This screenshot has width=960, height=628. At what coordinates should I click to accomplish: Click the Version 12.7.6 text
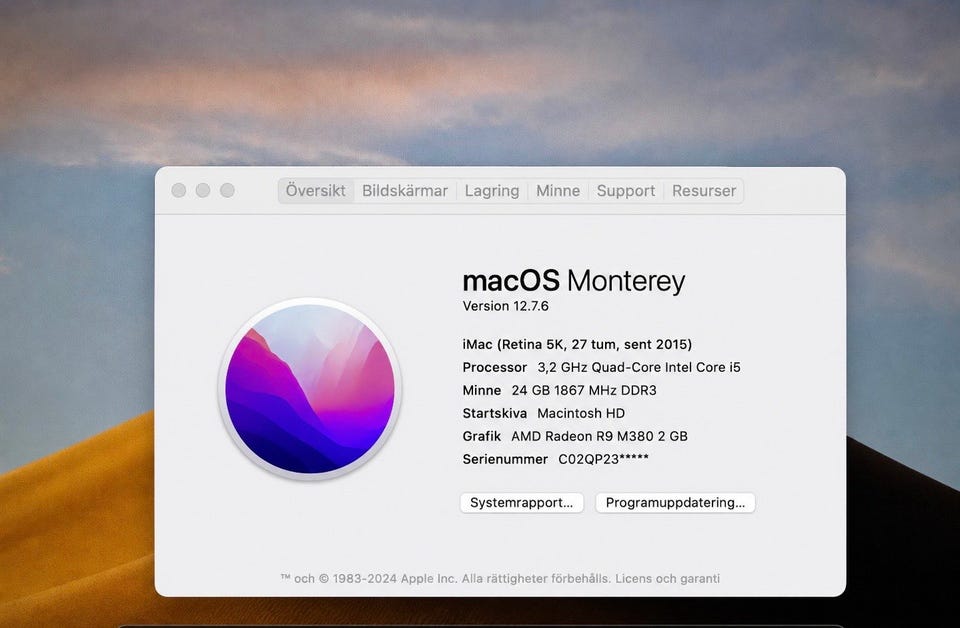coord(506,306)
